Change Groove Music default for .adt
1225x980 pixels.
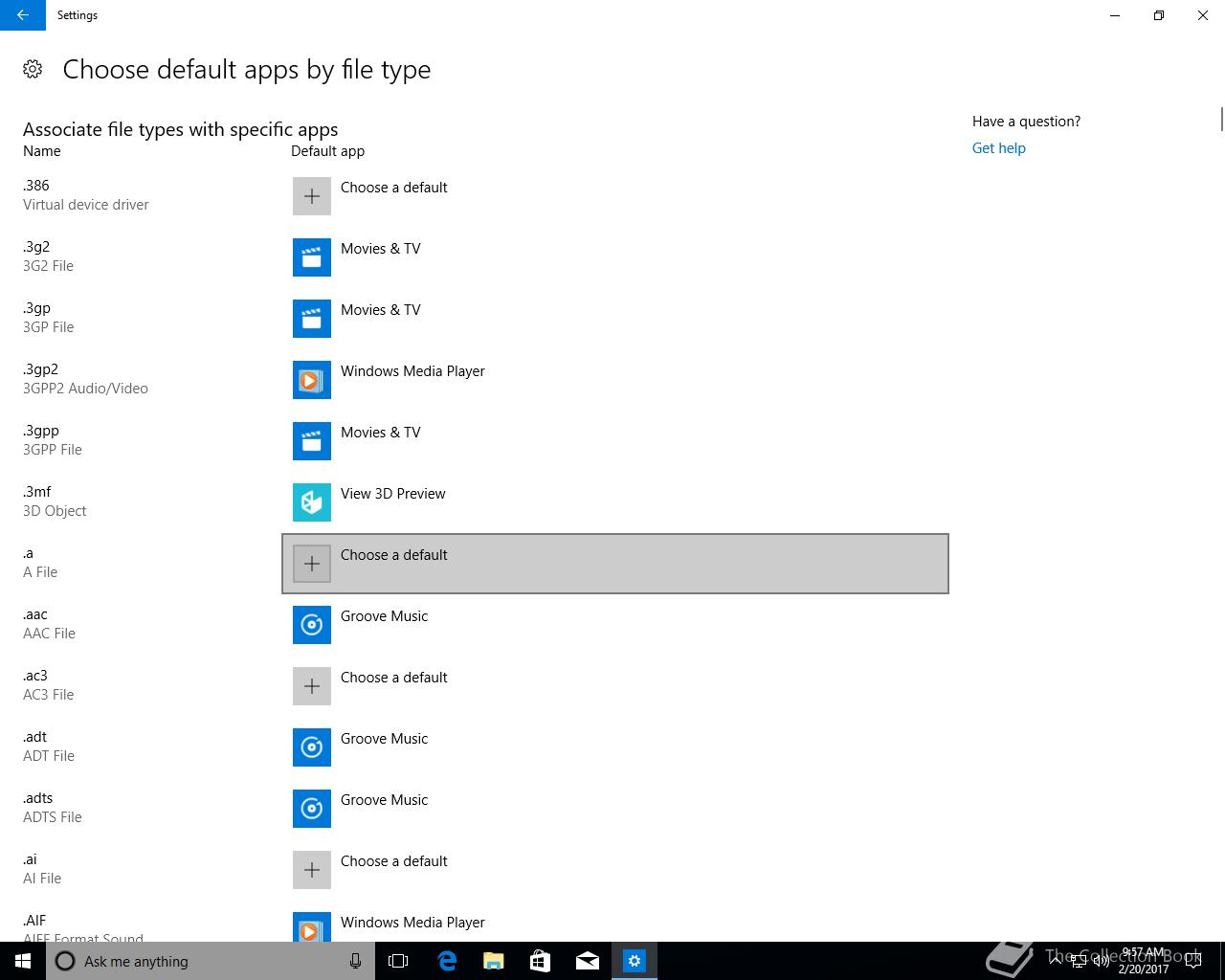[615, 747]
